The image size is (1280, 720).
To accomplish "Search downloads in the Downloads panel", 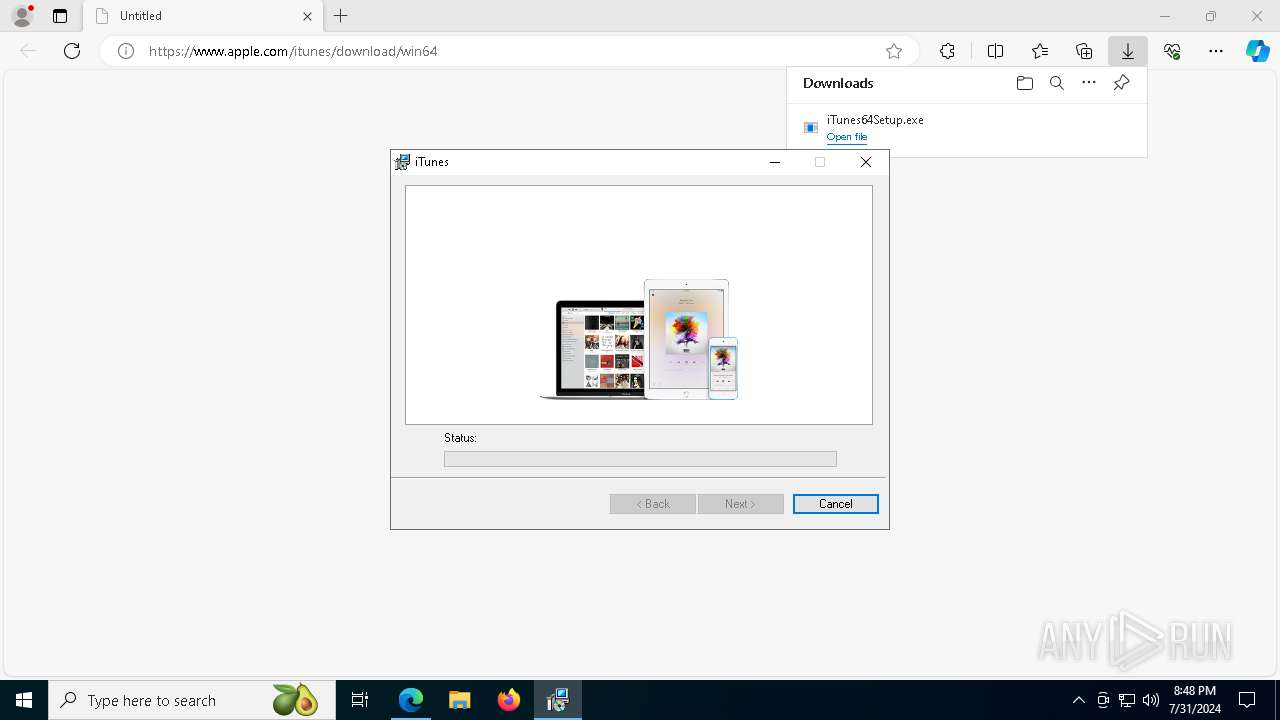I will pos(1057,83).
